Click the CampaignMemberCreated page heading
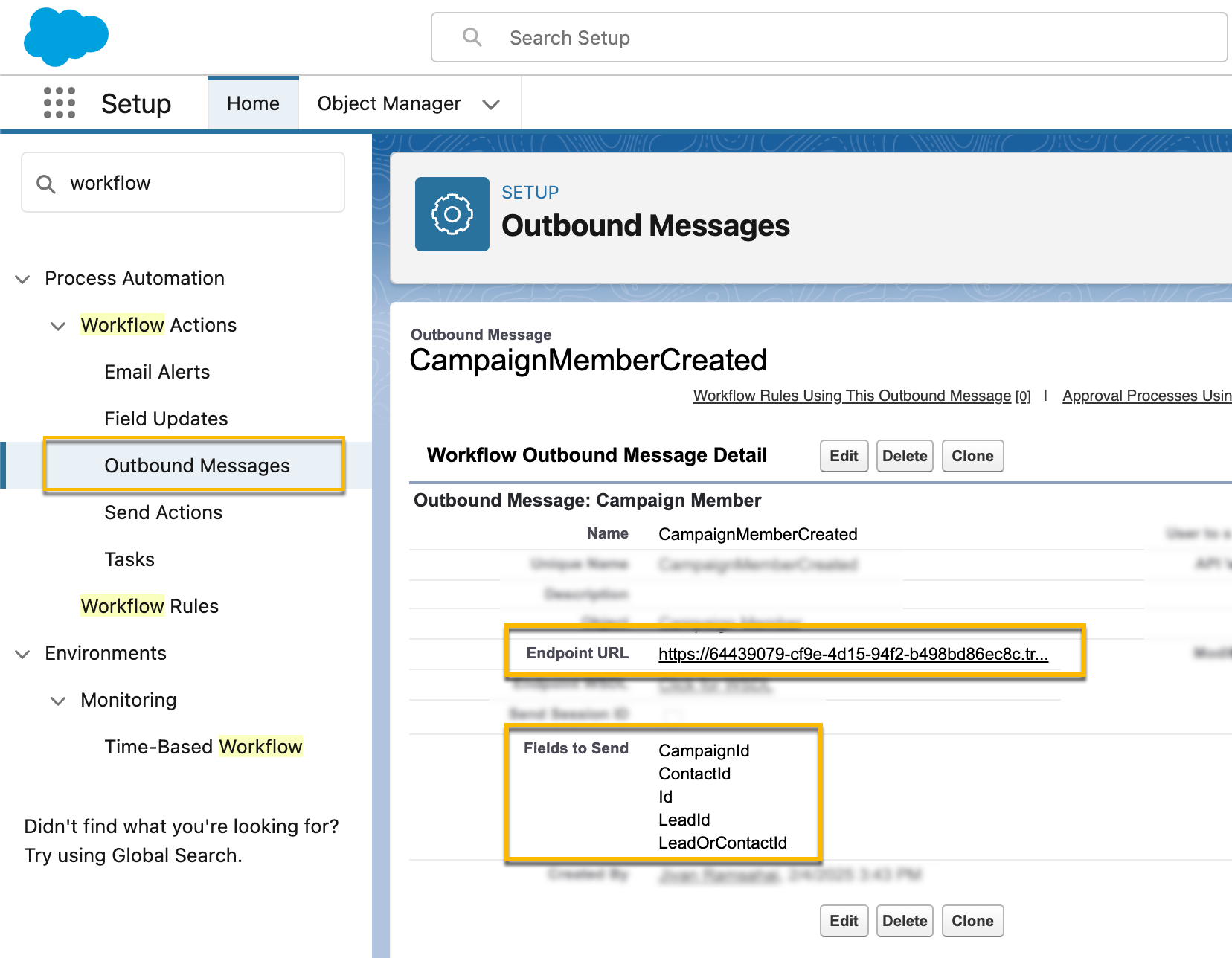 [x=588, y=360]
